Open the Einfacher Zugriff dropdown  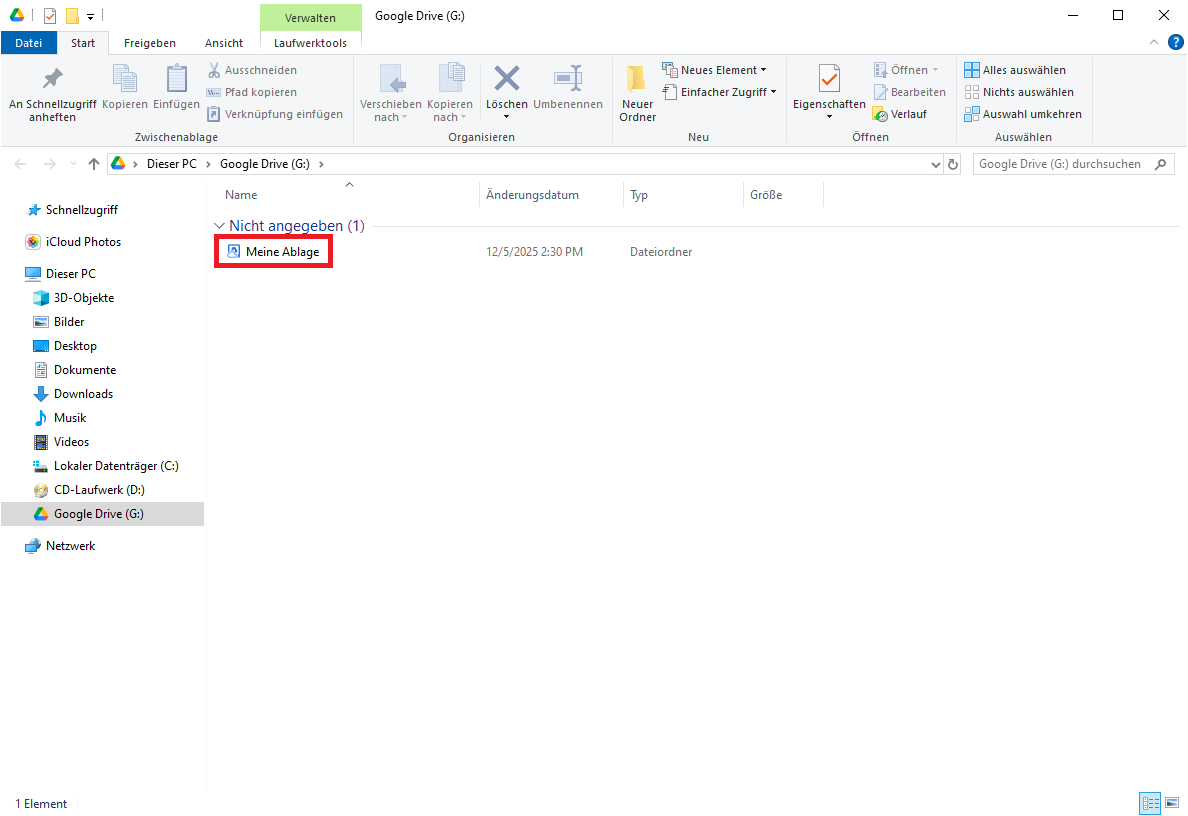[x=720, y=92]
